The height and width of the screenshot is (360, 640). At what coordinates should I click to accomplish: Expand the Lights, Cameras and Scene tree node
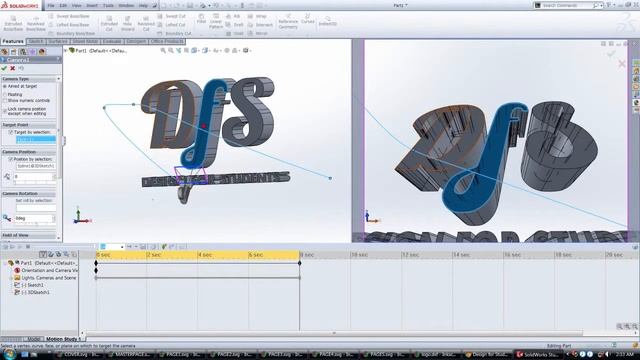pyautogui.click(x=11, y=278)
